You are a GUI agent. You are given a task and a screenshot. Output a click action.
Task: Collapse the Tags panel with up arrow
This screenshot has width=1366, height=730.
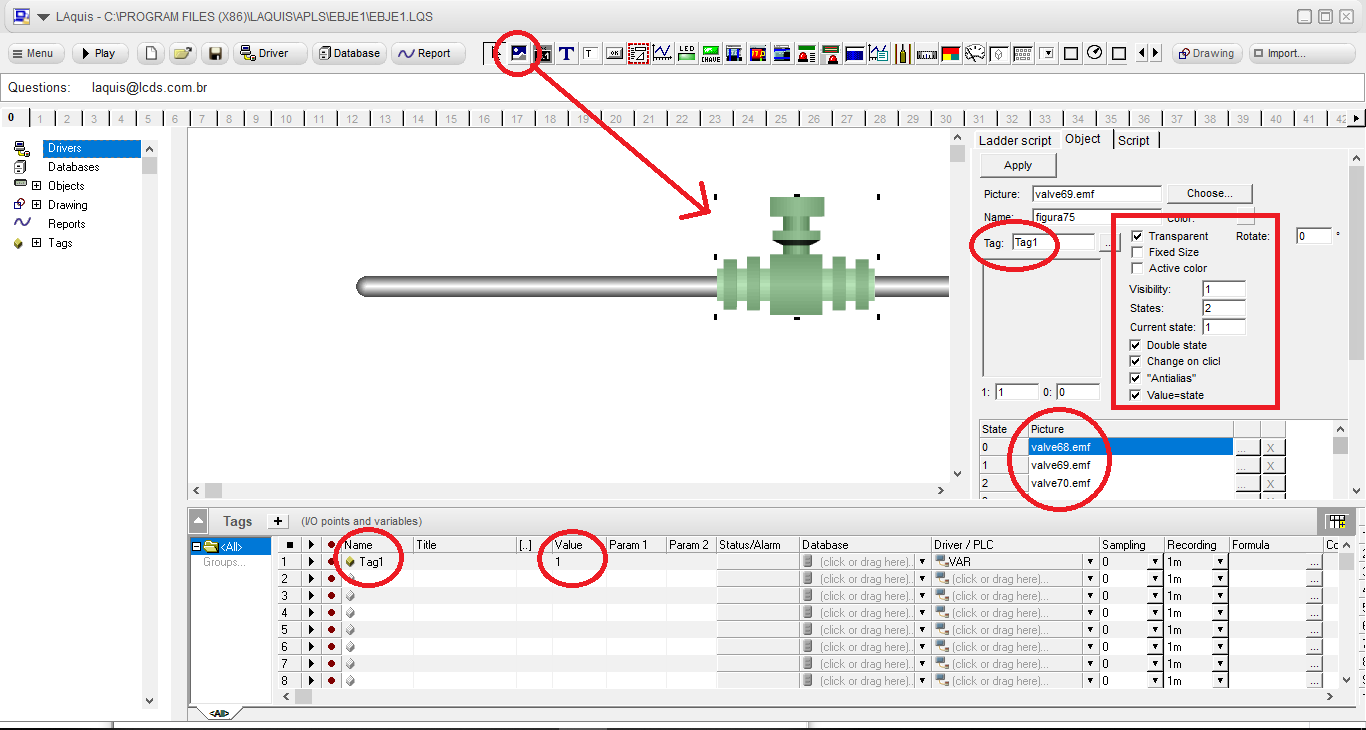200,521
